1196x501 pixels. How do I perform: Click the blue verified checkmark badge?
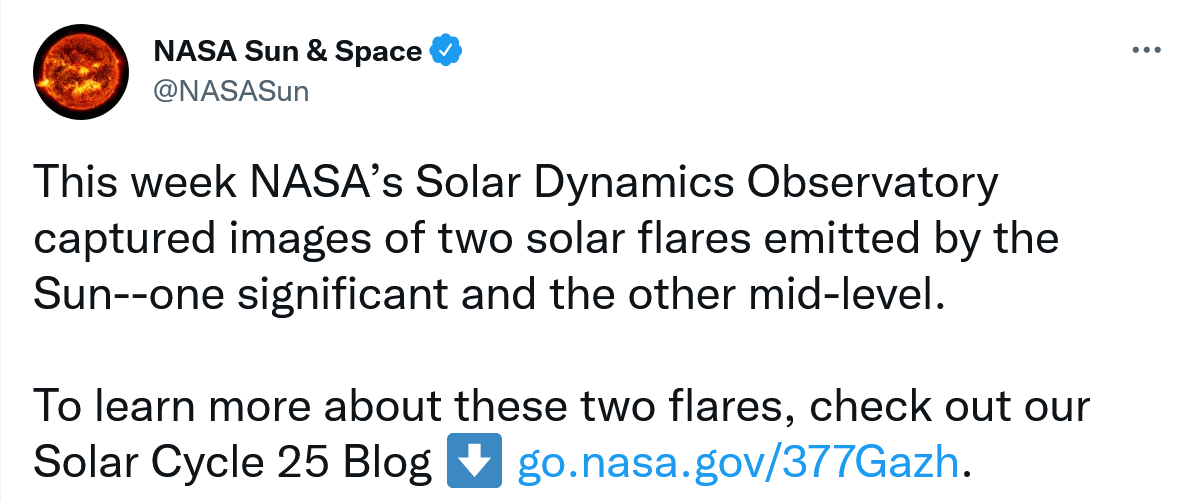[445, 51]
